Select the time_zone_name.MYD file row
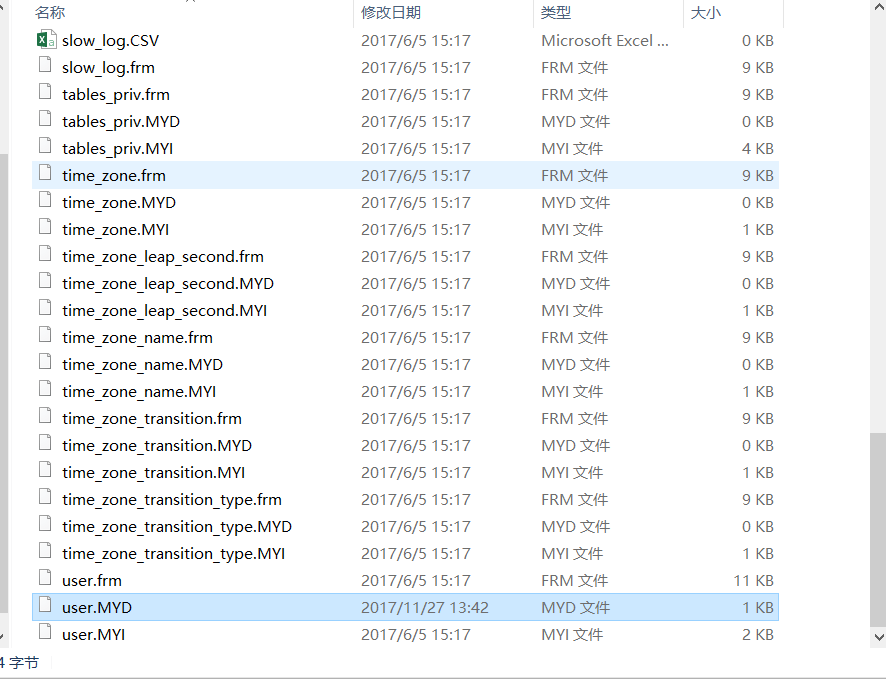This screenshot has height=679, width=886. 140,364
